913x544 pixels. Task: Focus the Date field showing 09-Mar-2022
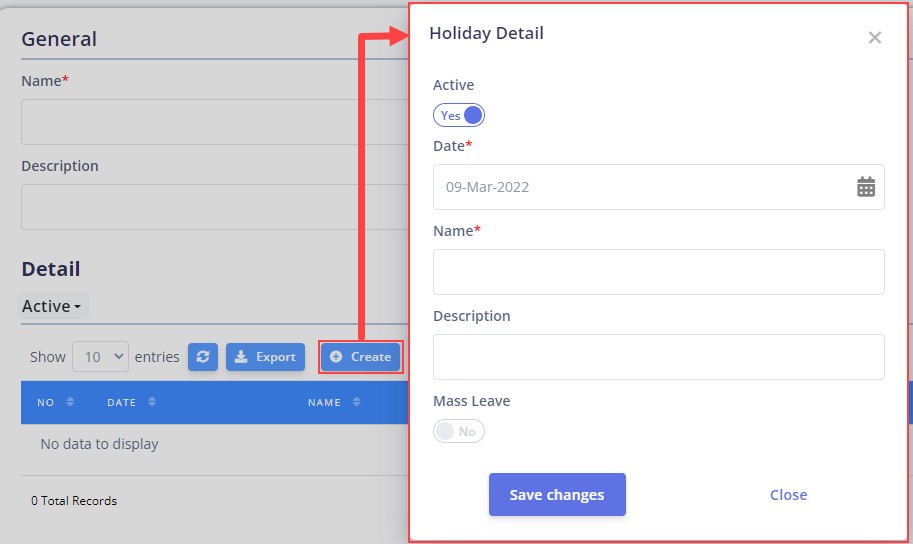(659, 187)
